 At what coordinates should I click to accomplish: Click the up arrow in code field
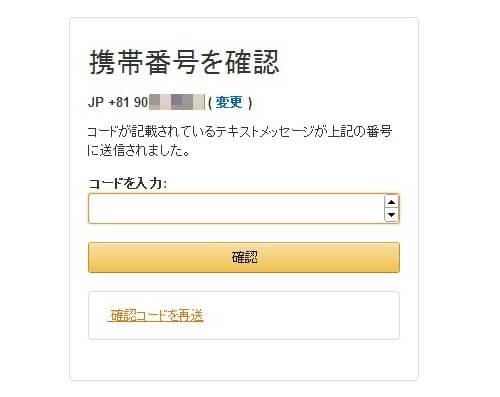[391, 202]
